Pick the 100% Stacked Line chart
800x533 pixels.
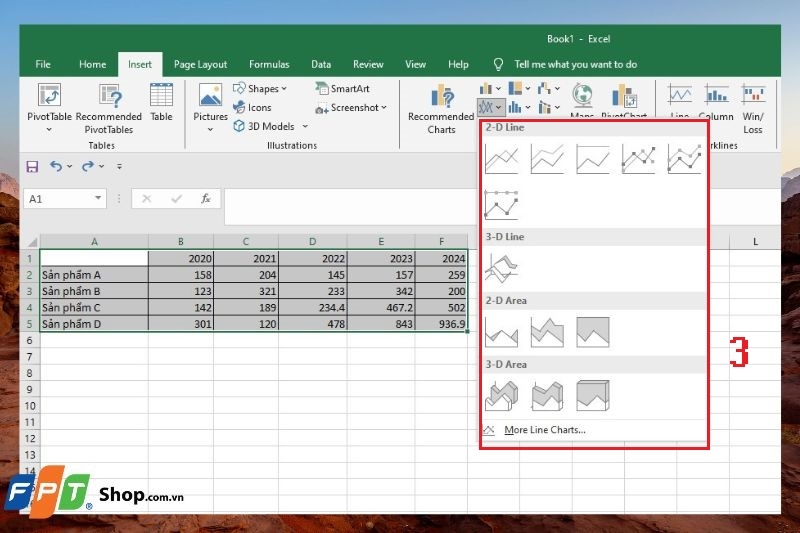[x=592, y=159]
